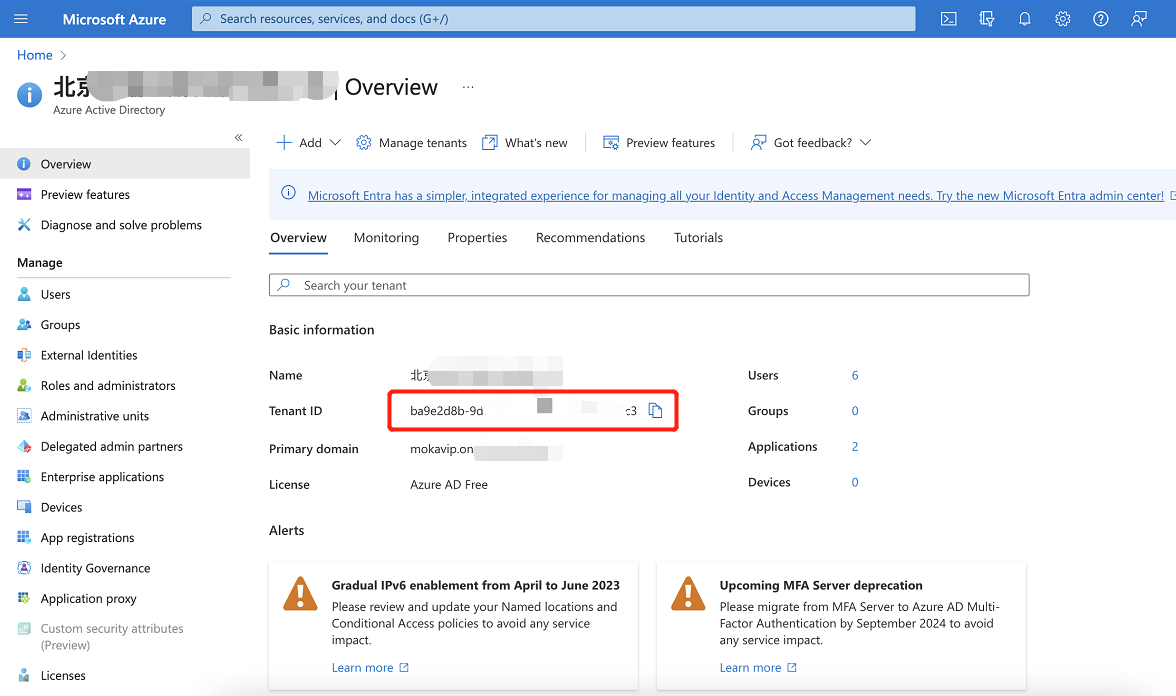Open the Feedback icon in top bar
Image resolution: width=1176 pixels, height=696 pixels.
coord(1139,19)
